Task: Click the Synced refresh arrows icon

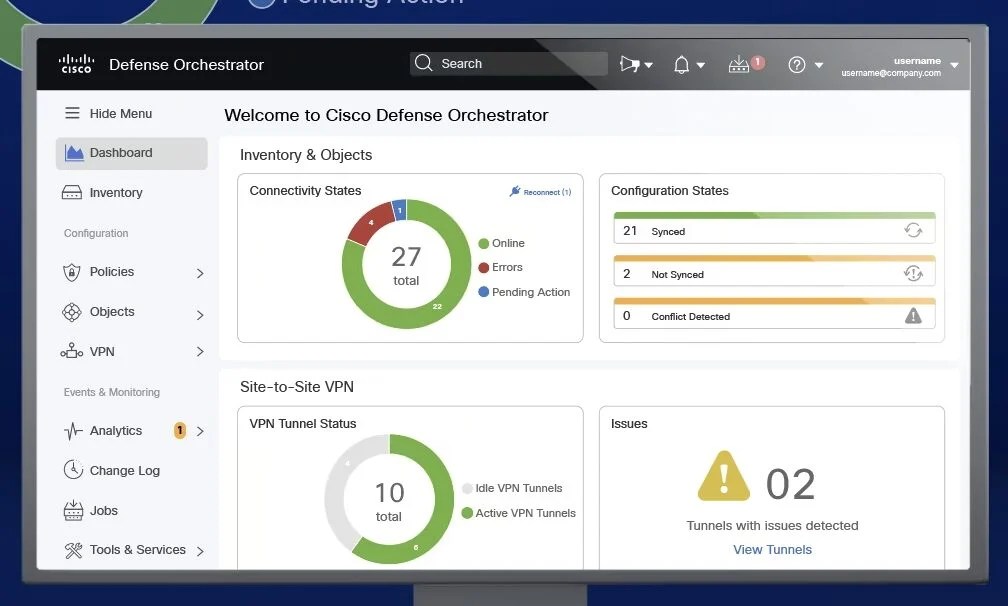Action: point(913,230)
